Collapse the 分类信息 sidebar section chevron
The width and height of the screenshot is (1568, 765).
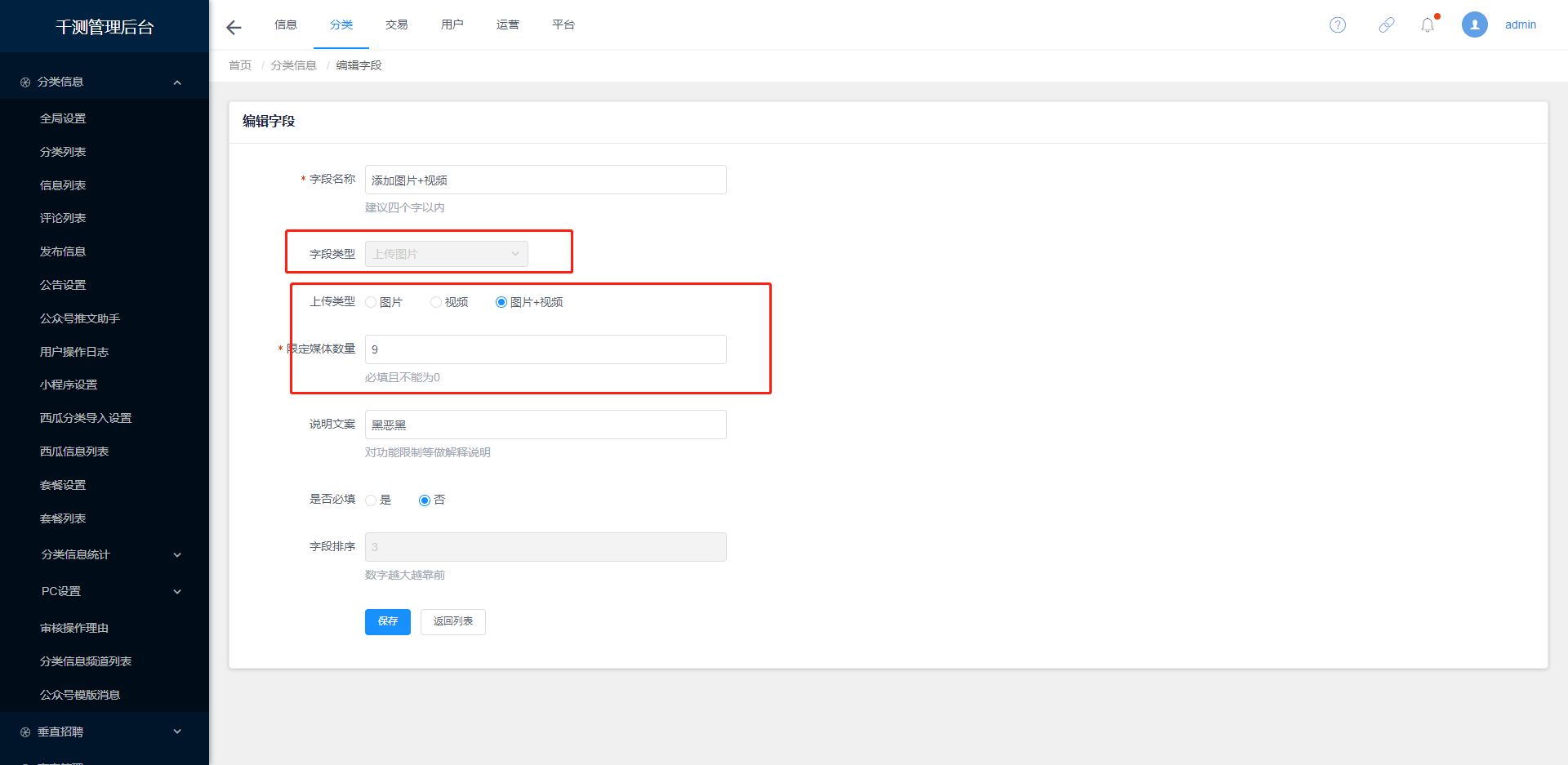click(x=177, y=82)
